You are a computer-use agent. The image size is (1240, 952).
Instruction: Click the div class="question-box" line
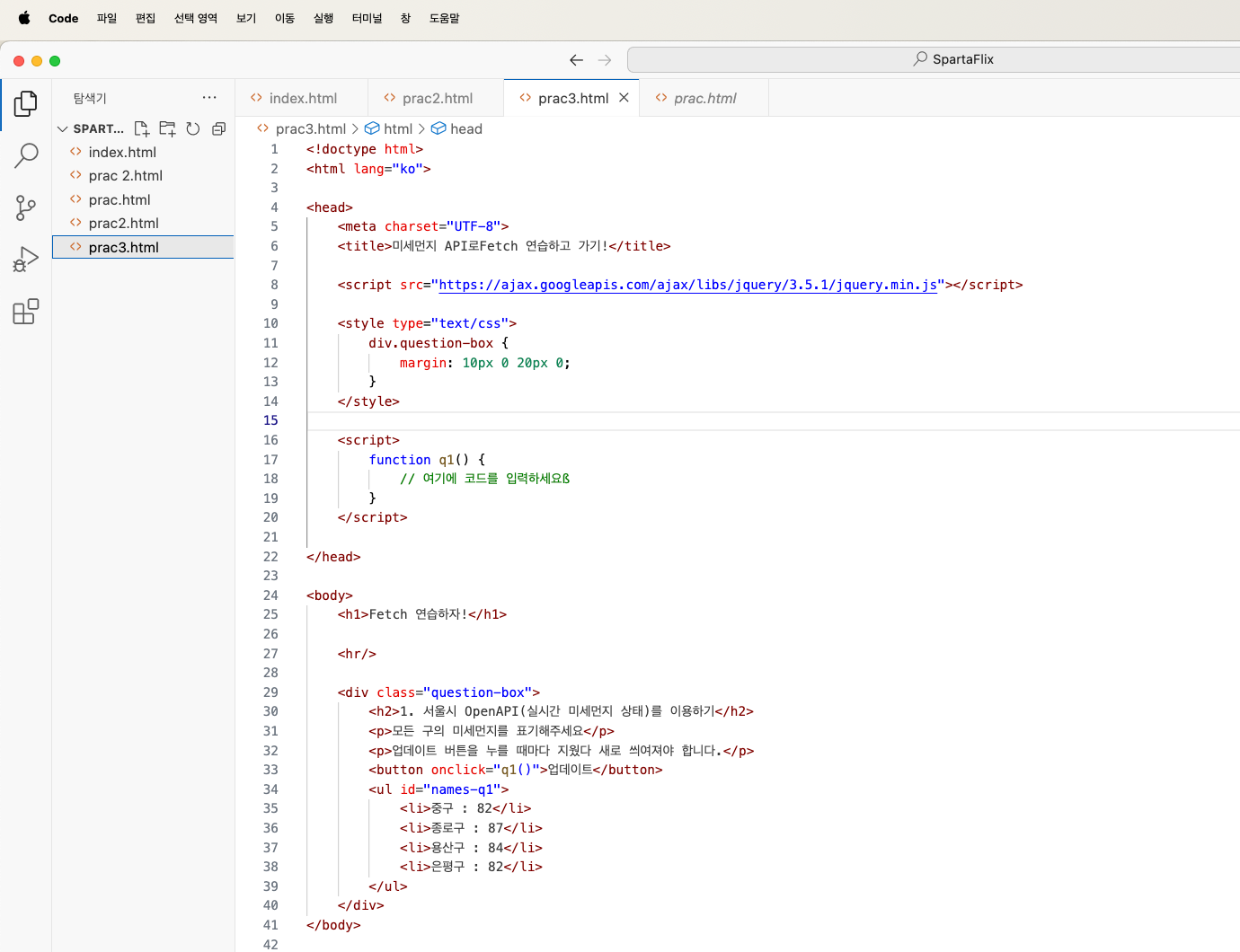(438, 692)
